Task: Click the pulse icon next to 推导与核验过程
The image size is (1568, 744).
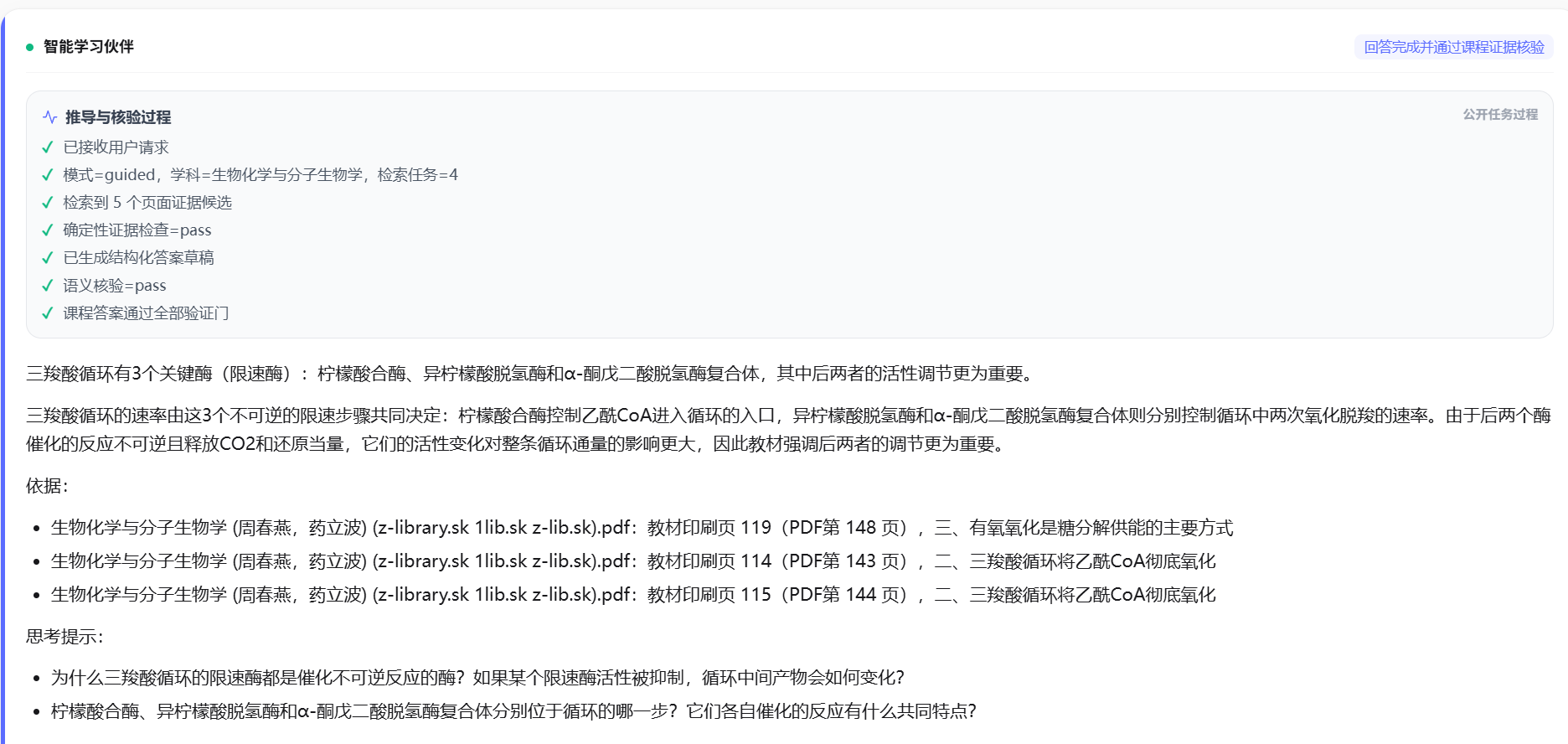Action: (50, 117)
